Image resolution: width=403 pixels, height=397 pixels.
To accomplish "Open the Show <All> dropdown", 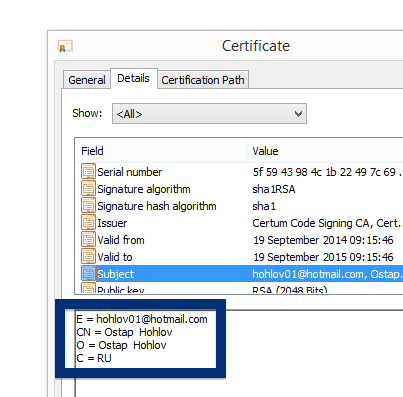I will point(209,114).
